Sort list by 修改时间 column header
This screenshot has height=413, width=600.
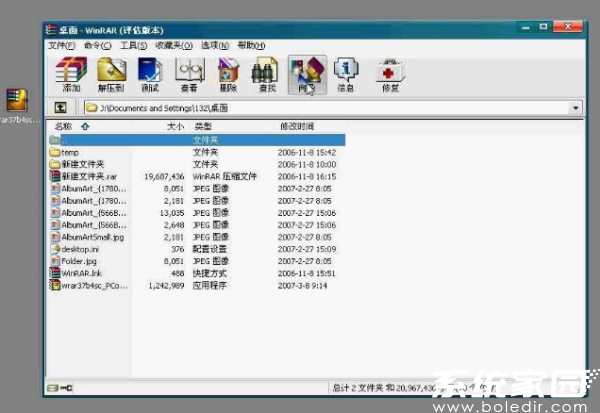297,127
